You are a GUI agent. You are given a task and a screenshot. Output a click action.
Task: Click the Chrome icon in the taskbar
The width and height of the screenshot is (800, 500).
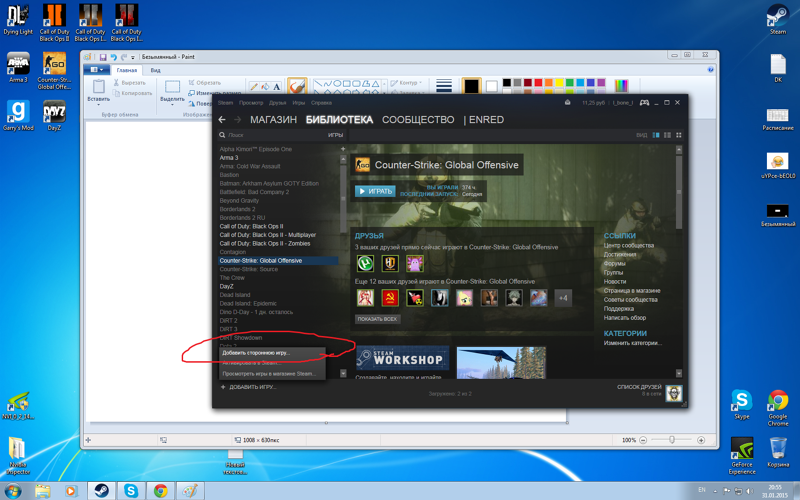pos(161,491)
